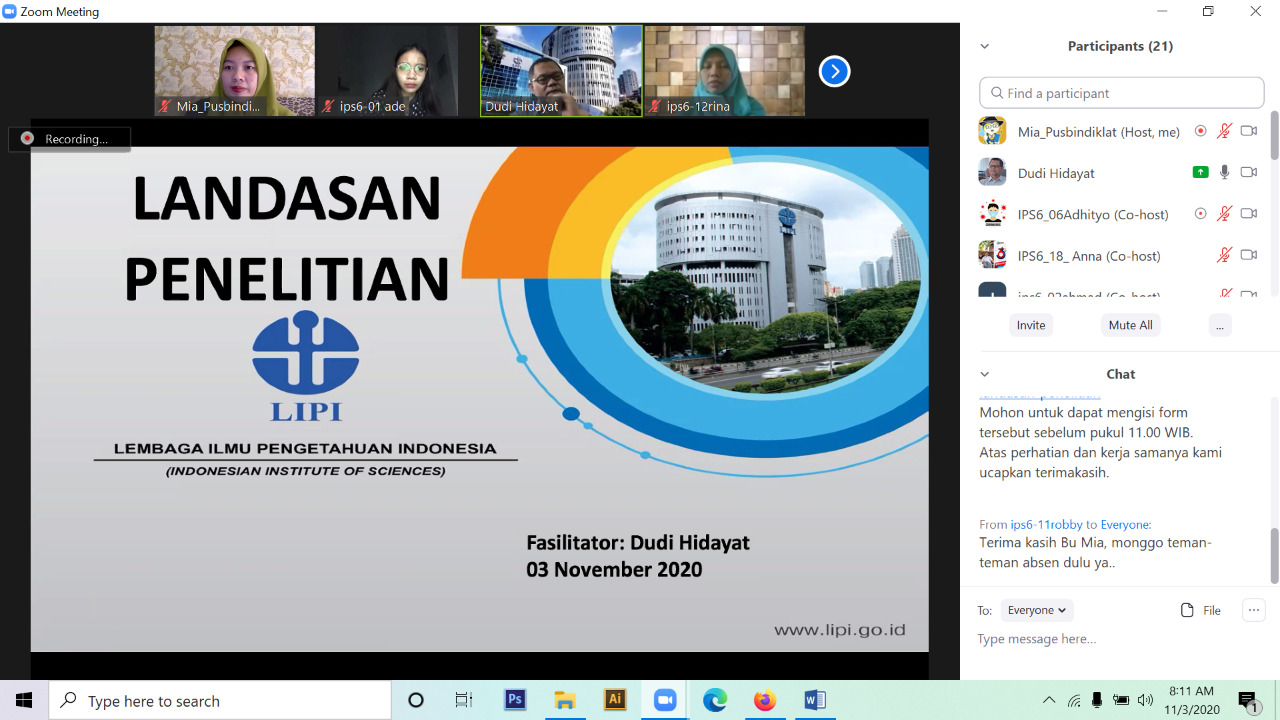Click the Mute All button

(x=1130, y=325)
